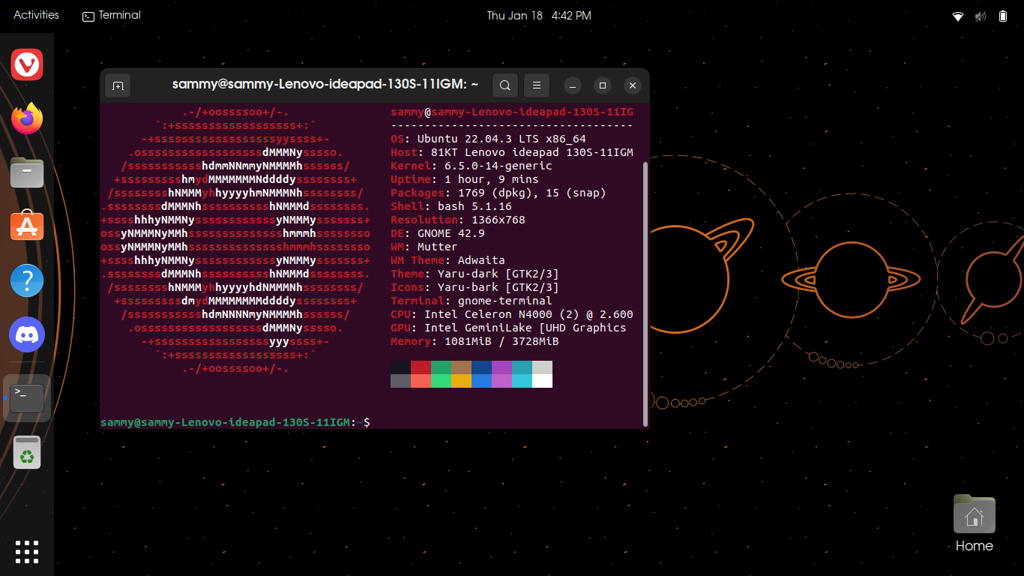1024x576 pixels.
Task: Open a new terminal tab
Action: pyautogui.click(x=118, y=86)
